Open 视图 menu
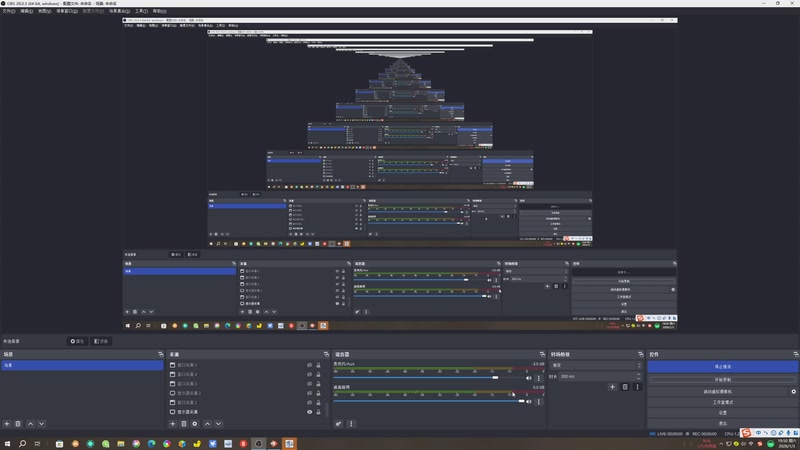 coord(45,11)
